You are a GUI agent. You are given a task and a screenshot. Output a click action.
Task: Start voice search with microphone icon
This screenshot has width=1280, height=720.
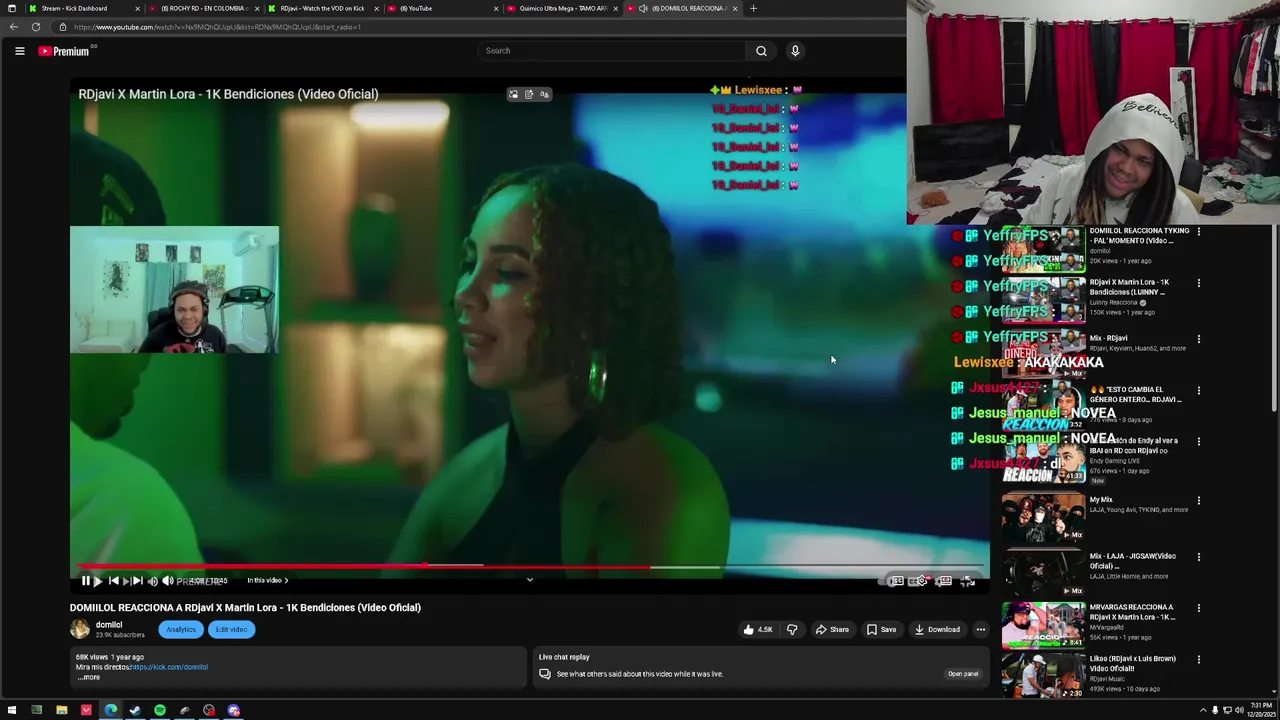(x=795, y=51)
